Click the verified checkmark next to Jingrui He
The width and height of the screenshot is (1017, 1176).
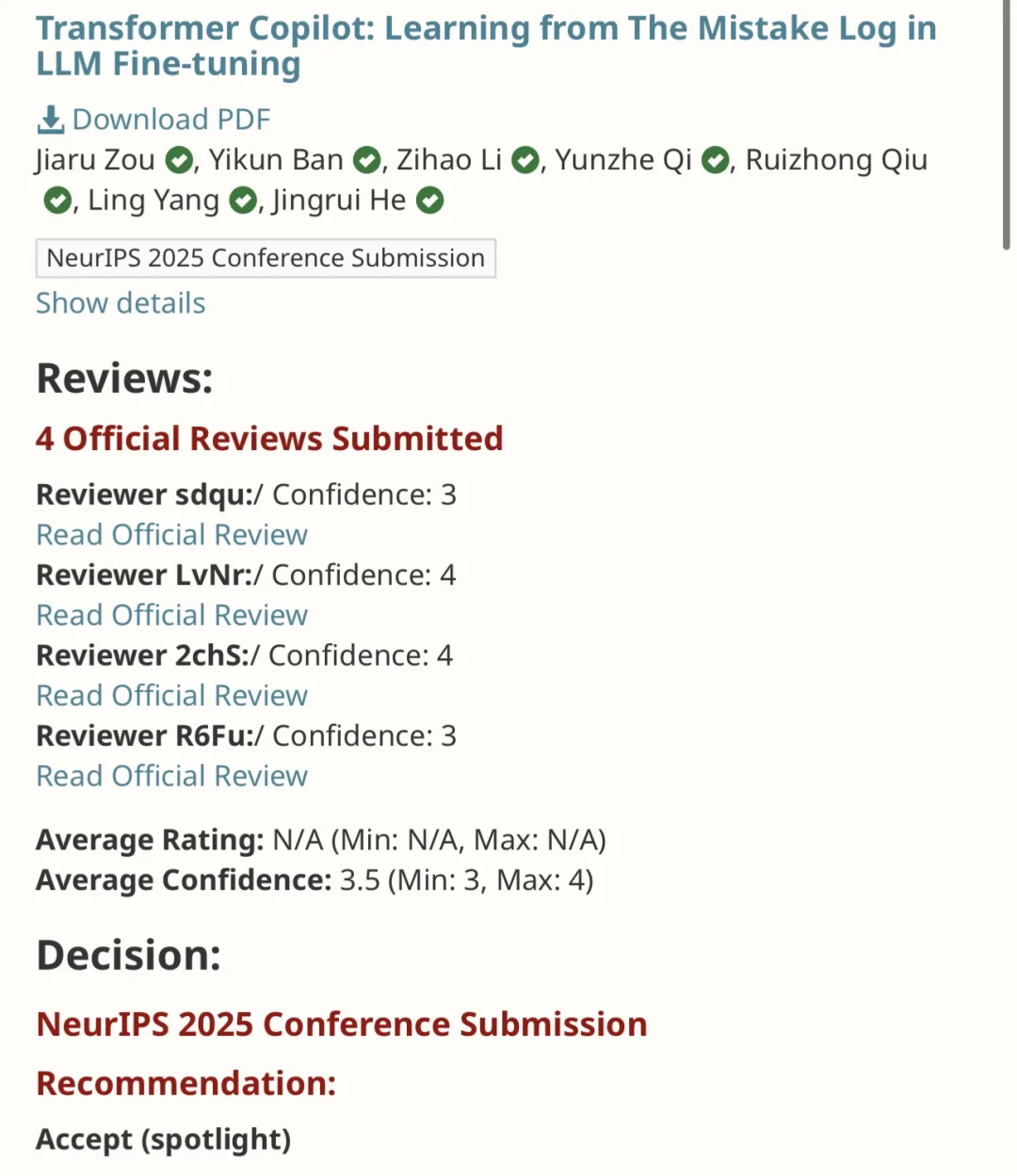click(x=430, y=201)
